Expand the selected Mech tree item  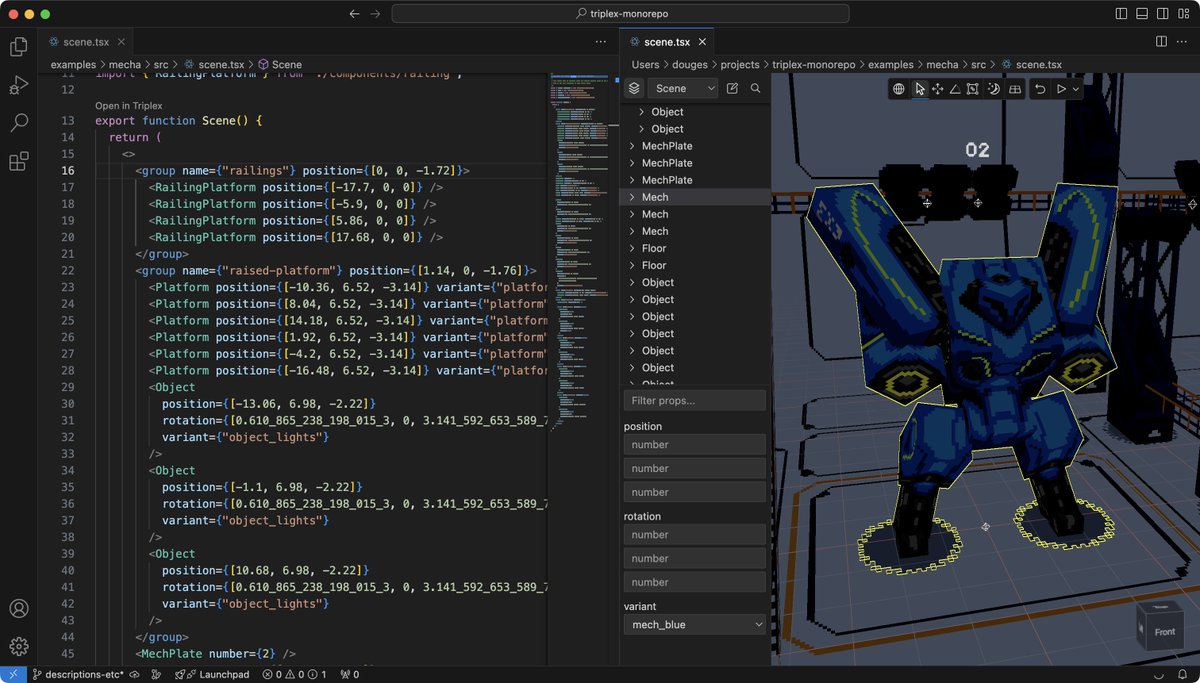[632, 197]
